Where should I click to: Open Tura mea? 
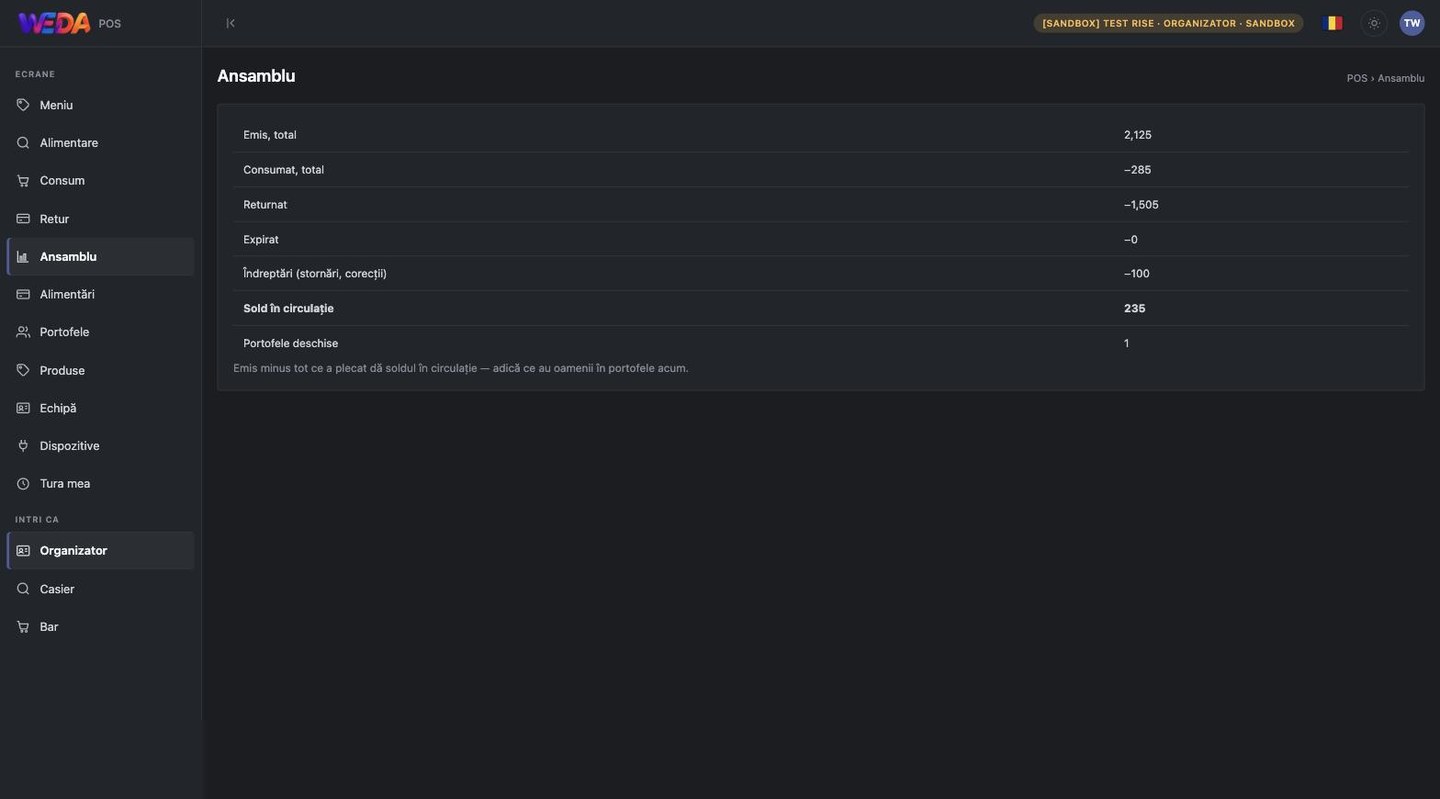point(100,484)
